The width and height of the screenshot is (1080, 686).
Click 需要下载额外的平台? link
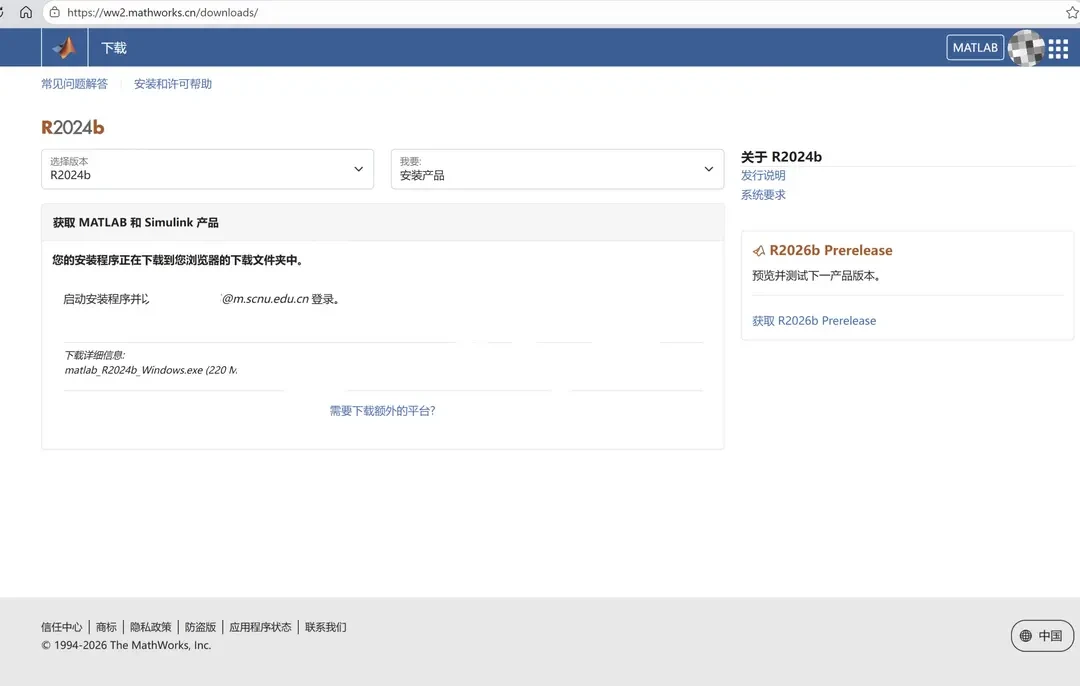click(382, 411)
